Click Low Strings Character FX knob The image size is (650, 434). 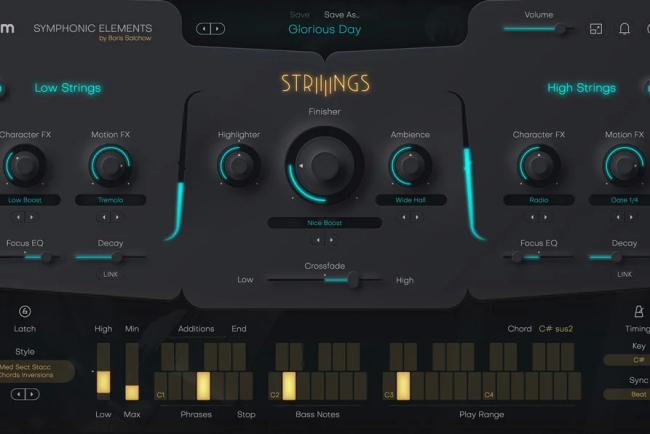click(x=24, y=165)
